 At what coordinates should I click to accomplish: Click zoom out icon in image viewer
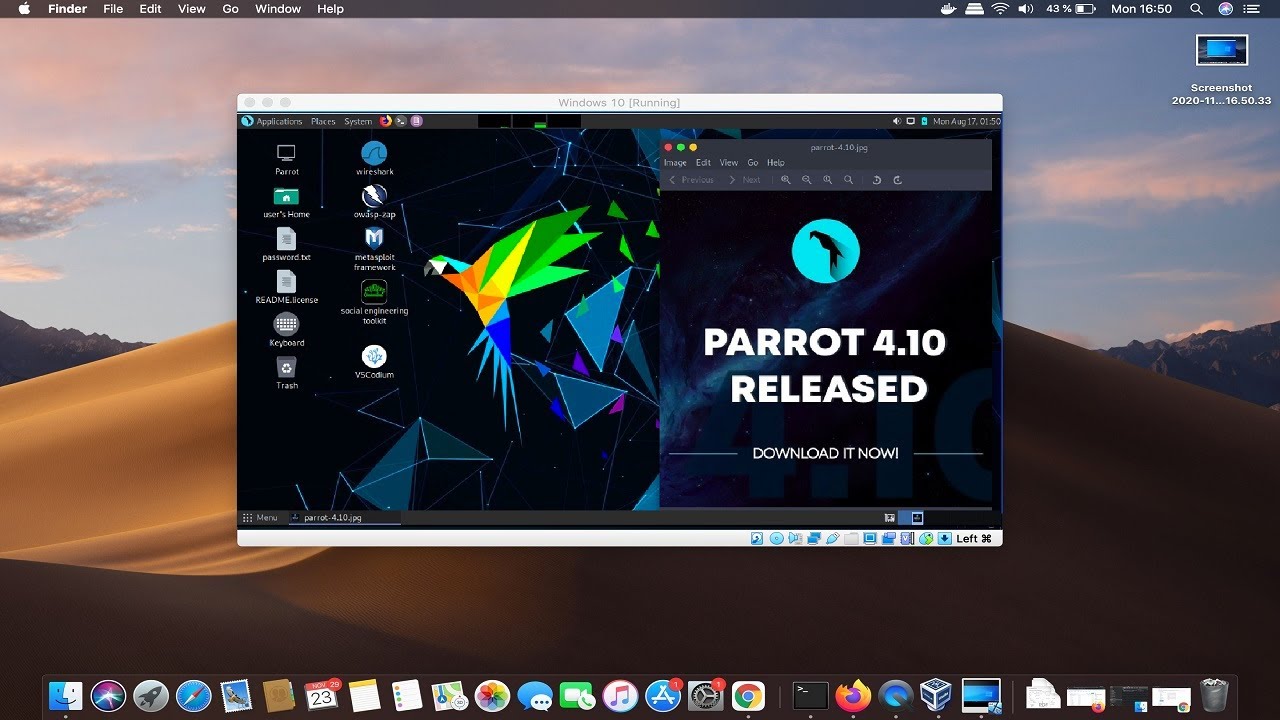pos(806,180)
